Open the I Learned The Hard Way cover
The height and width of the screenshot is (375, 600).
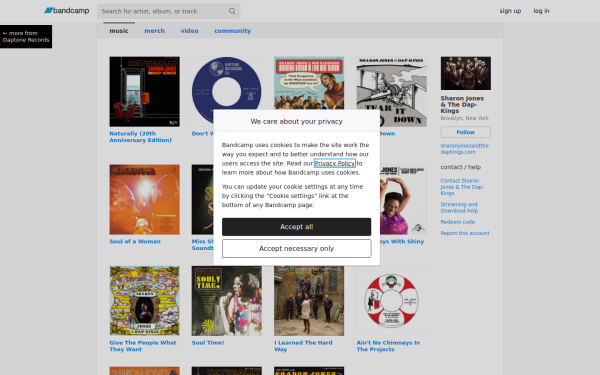click(309, 301)
